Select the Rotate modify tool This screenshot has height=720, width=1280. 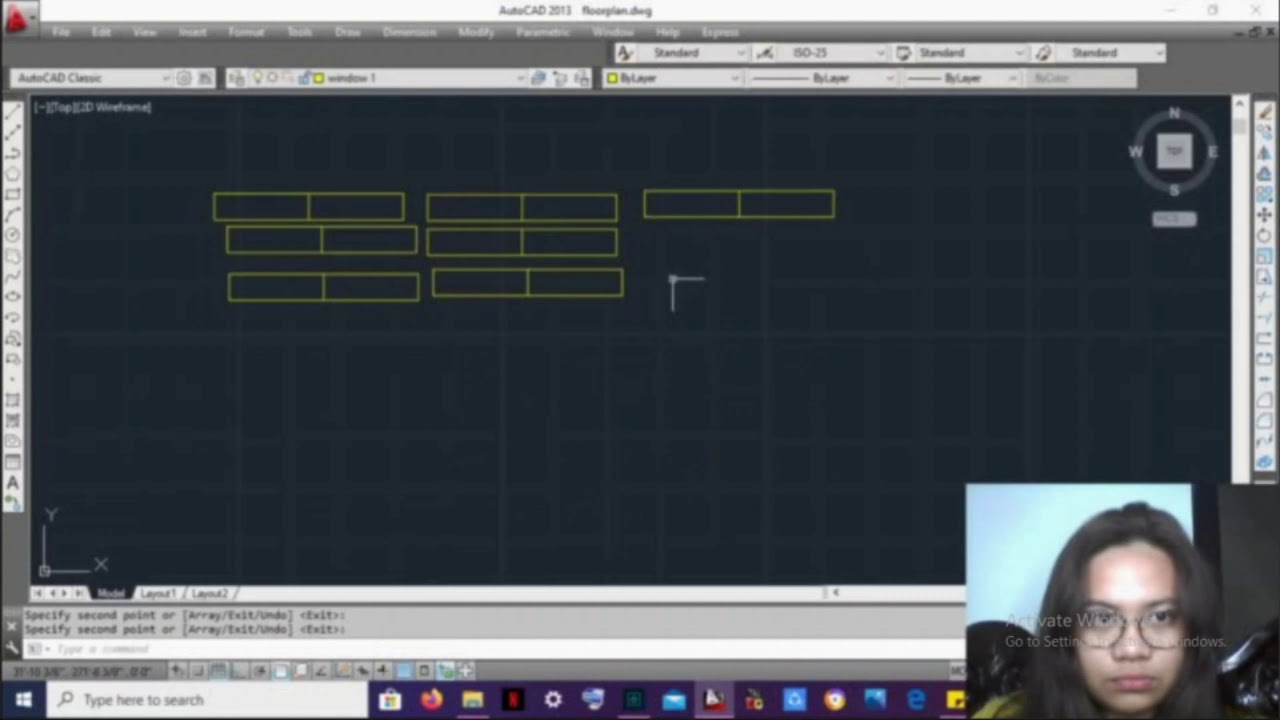tap(1265, 236)
